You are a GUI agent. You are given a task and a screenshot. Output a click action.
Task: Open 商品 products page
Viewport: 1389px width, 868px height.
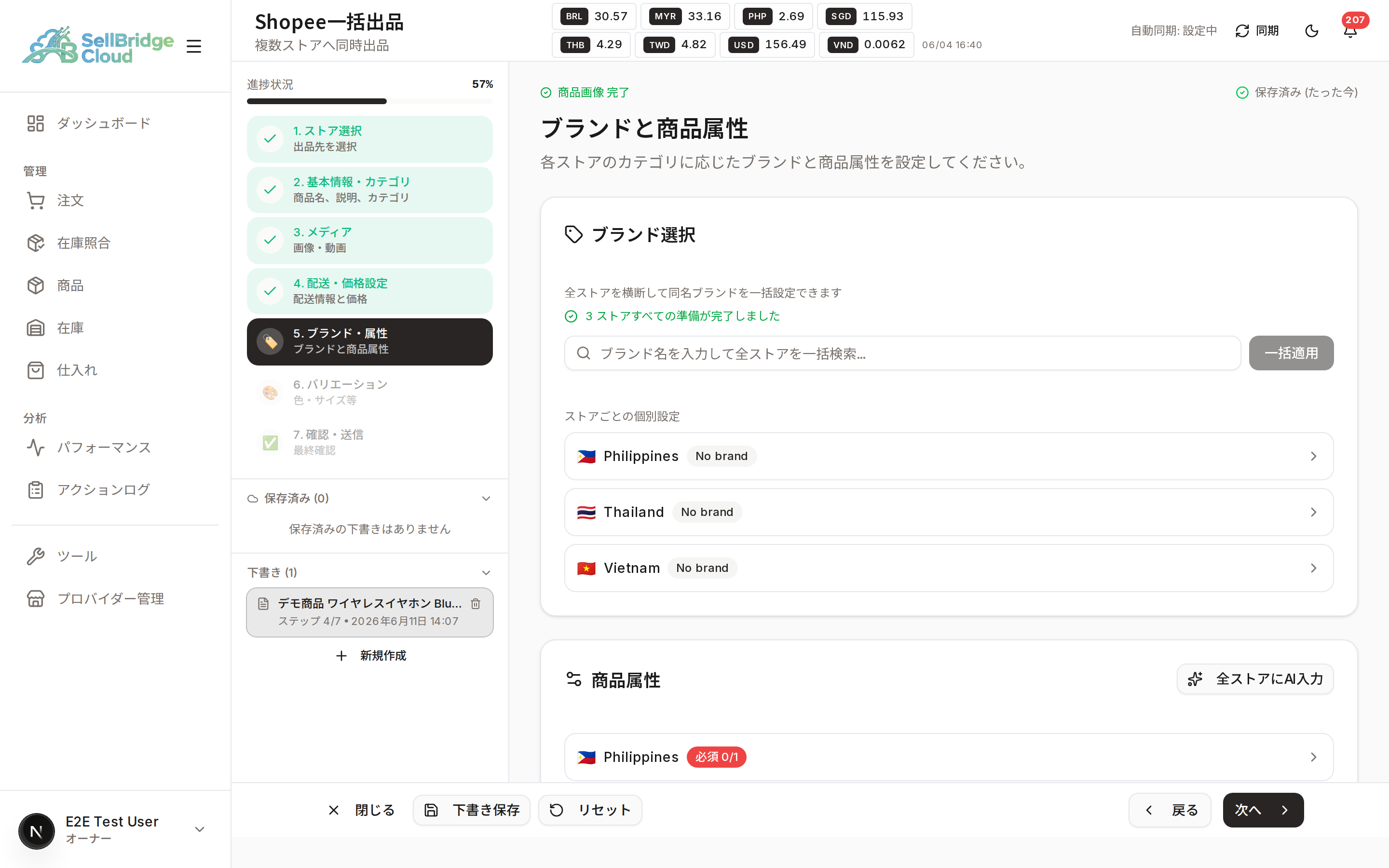(115, 285)
